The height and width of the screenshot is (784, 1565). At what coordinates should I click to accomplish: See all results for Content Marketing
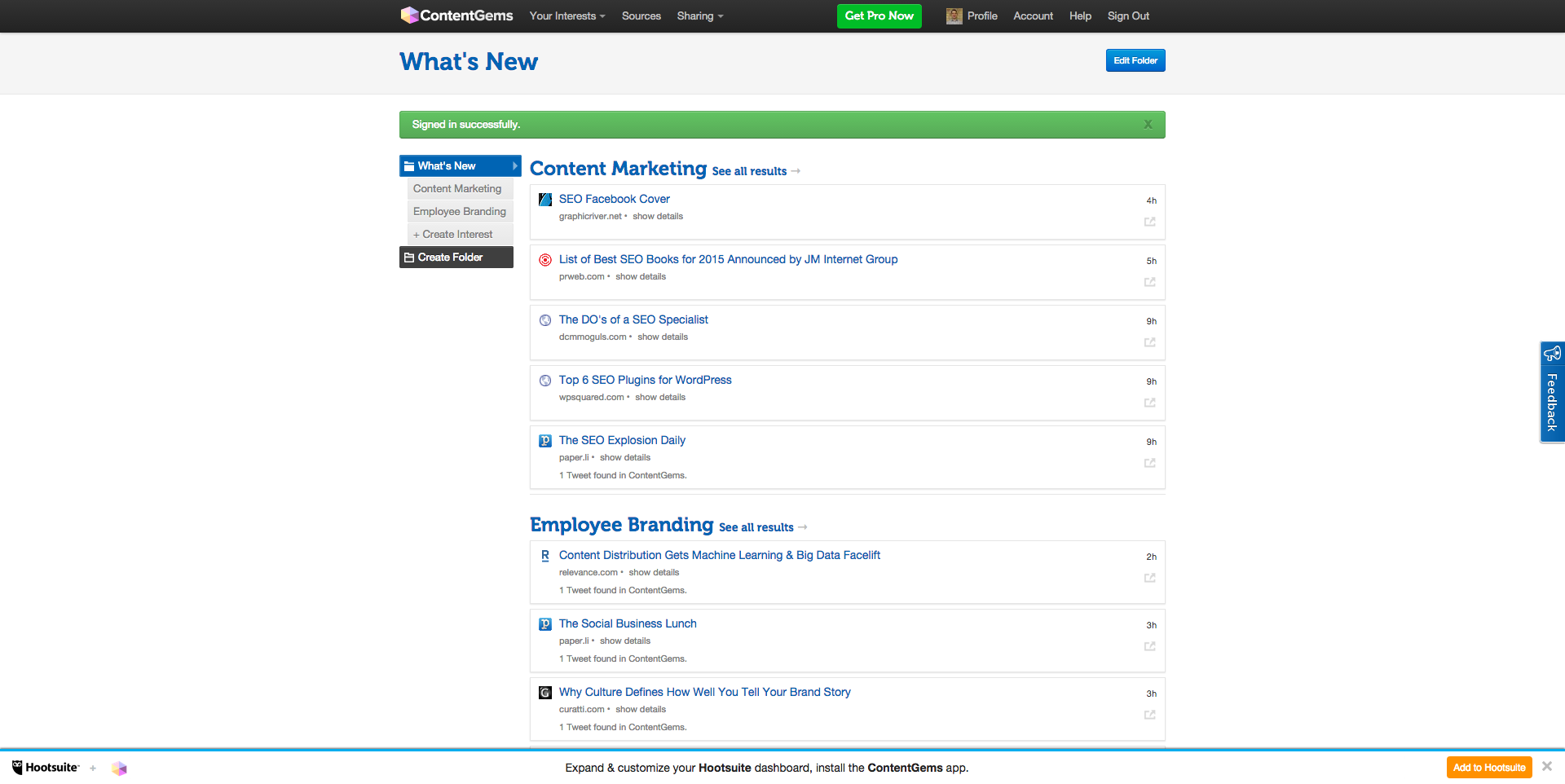pos(756,171)
